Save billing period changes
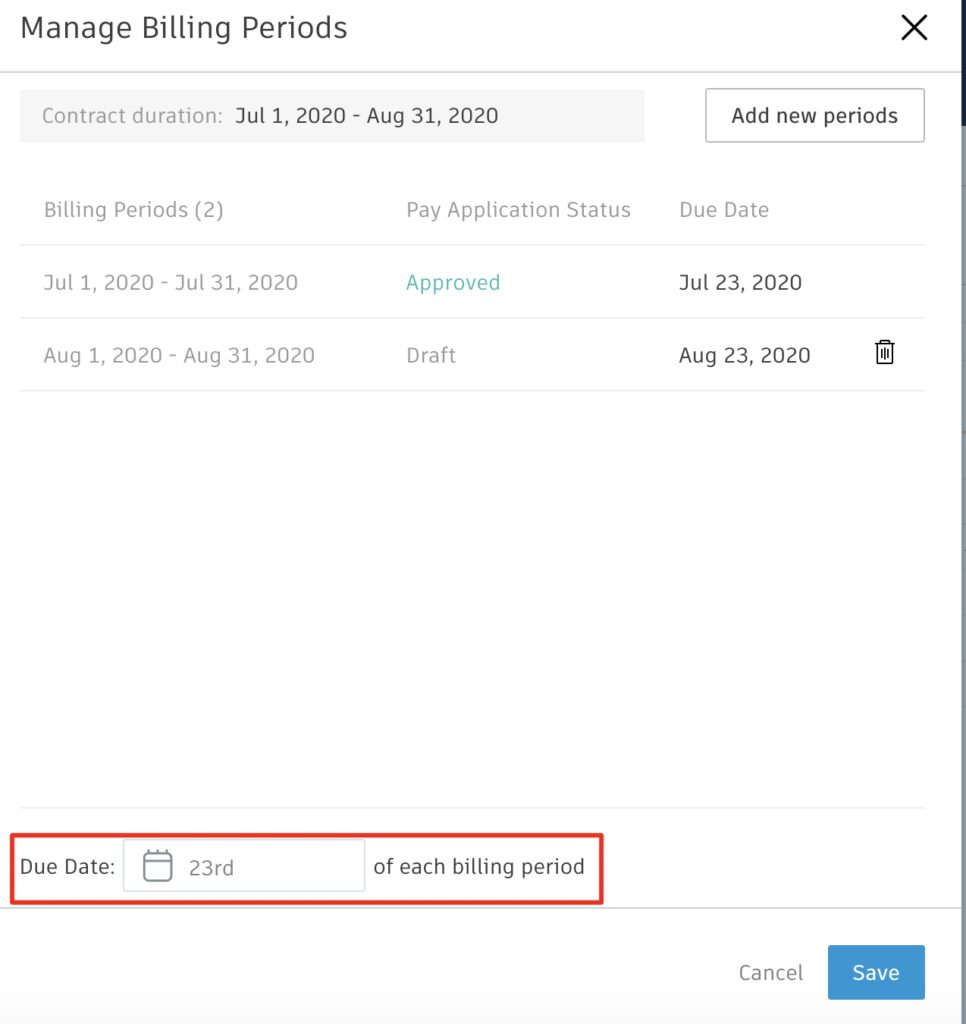The width and height of the screenshot is (966, 1024). coord(876,972)
